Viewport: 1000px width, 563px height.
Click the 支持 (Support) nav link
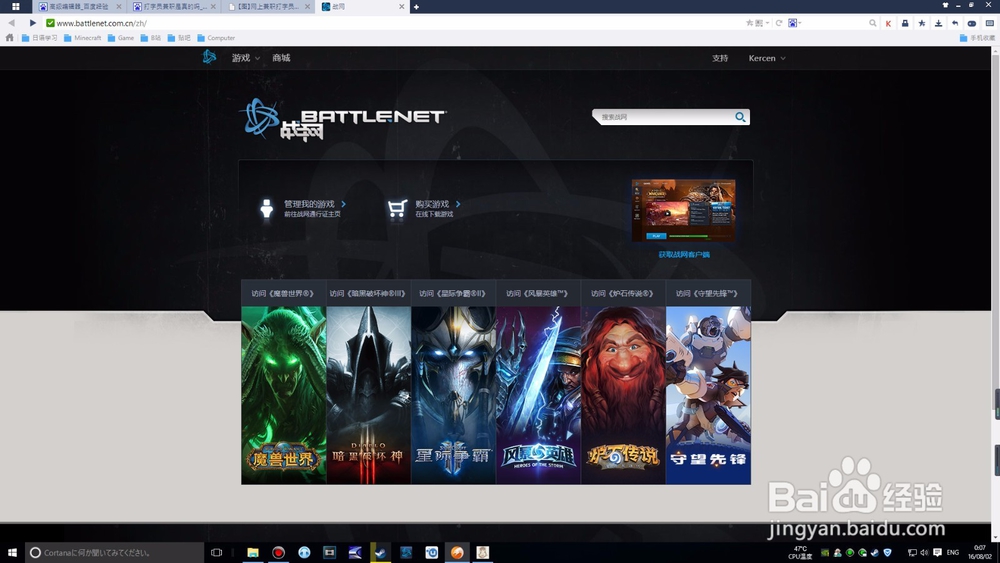[720, 58]
